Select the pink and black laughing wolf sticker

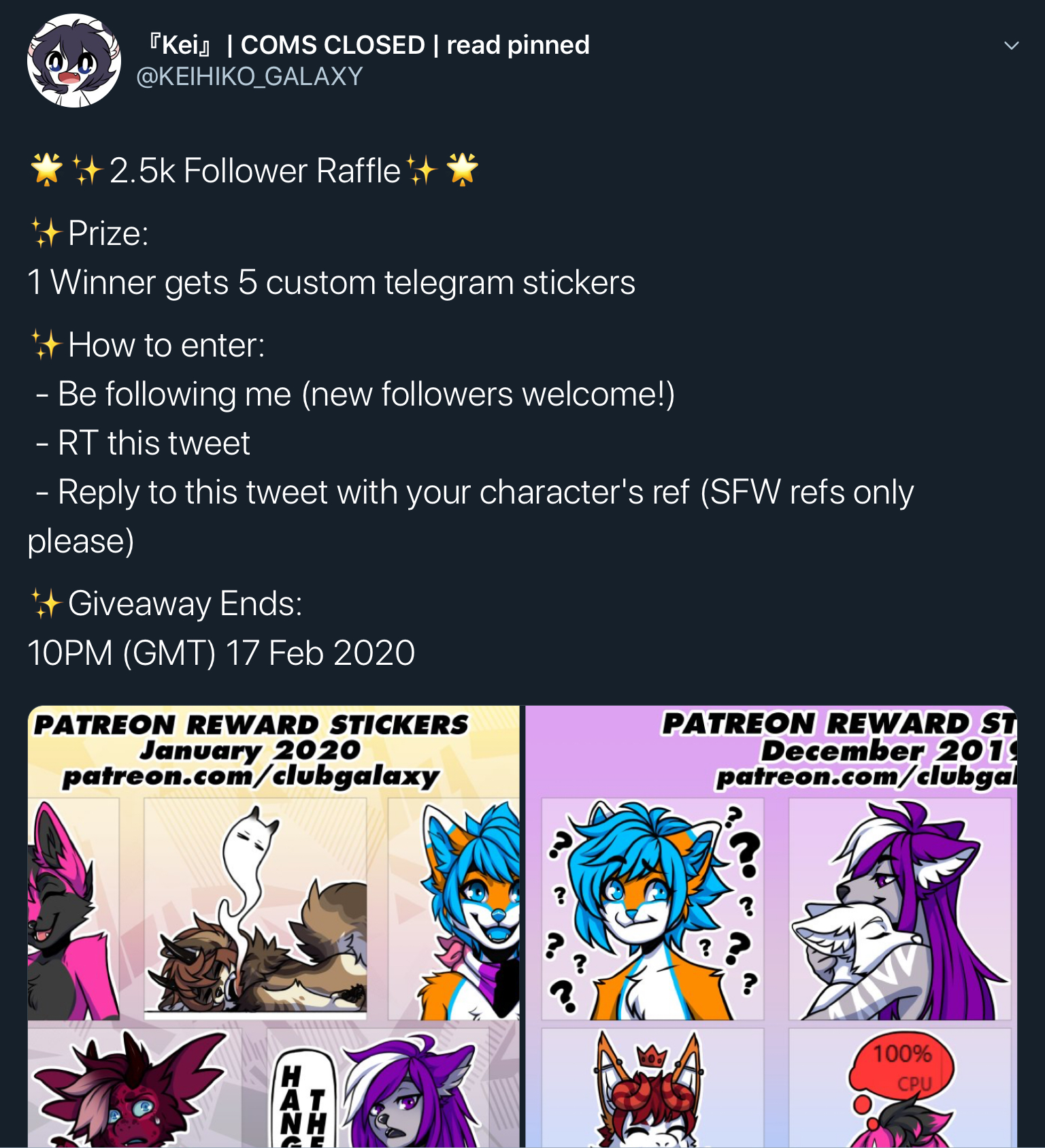point(73,908)
